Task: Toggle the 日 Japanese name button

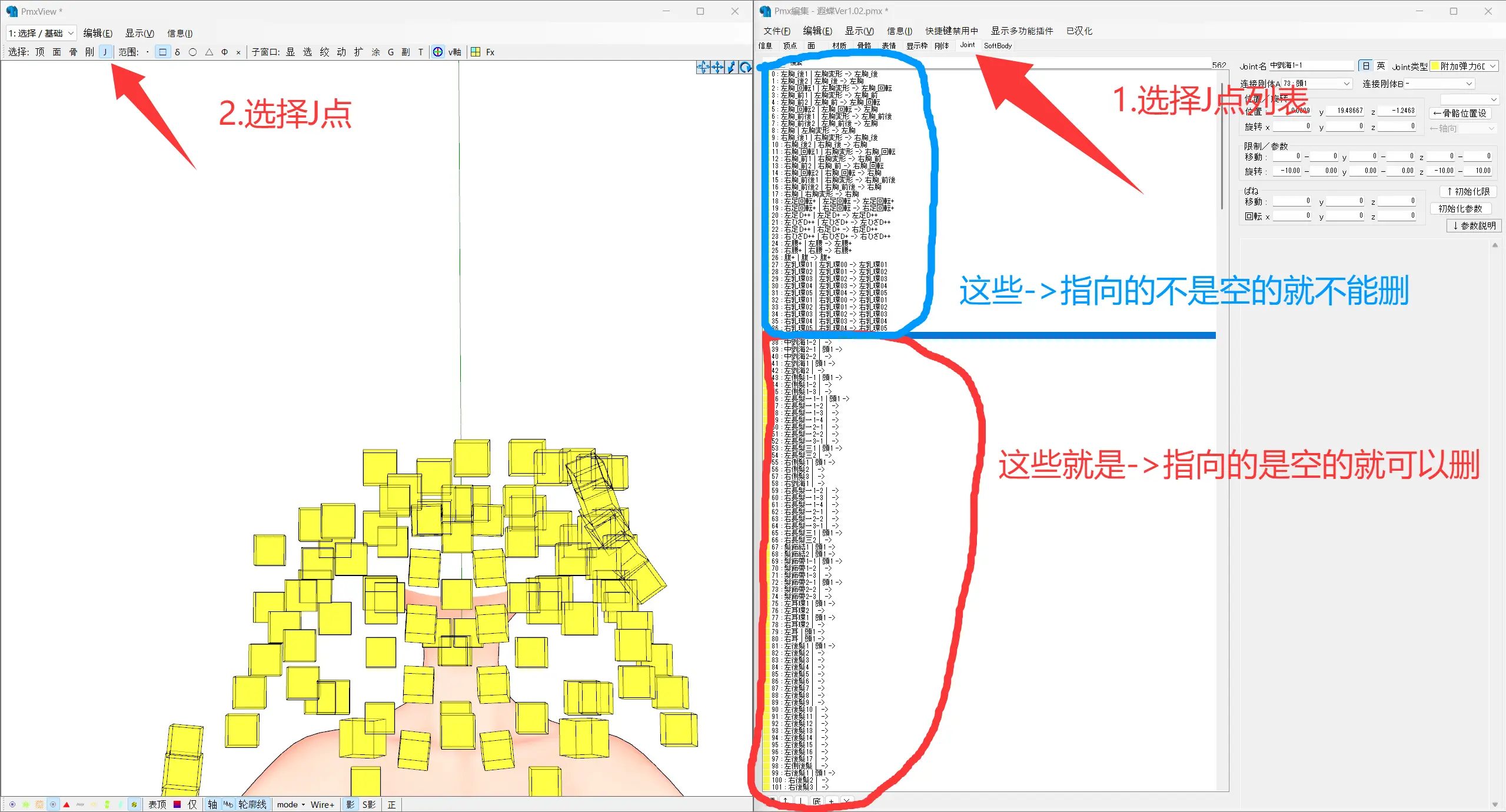Action: click(1366, 66)
